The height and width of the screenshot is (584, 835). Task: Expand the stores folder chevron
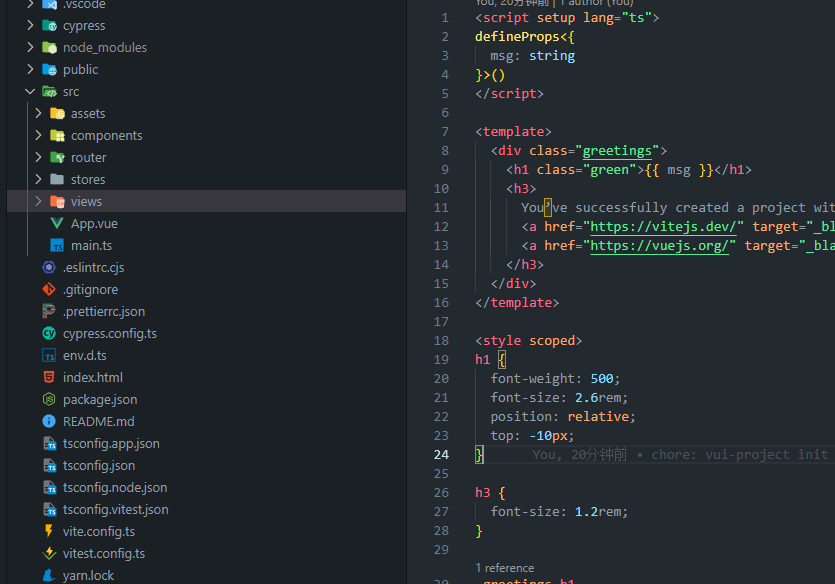[38, 179]
